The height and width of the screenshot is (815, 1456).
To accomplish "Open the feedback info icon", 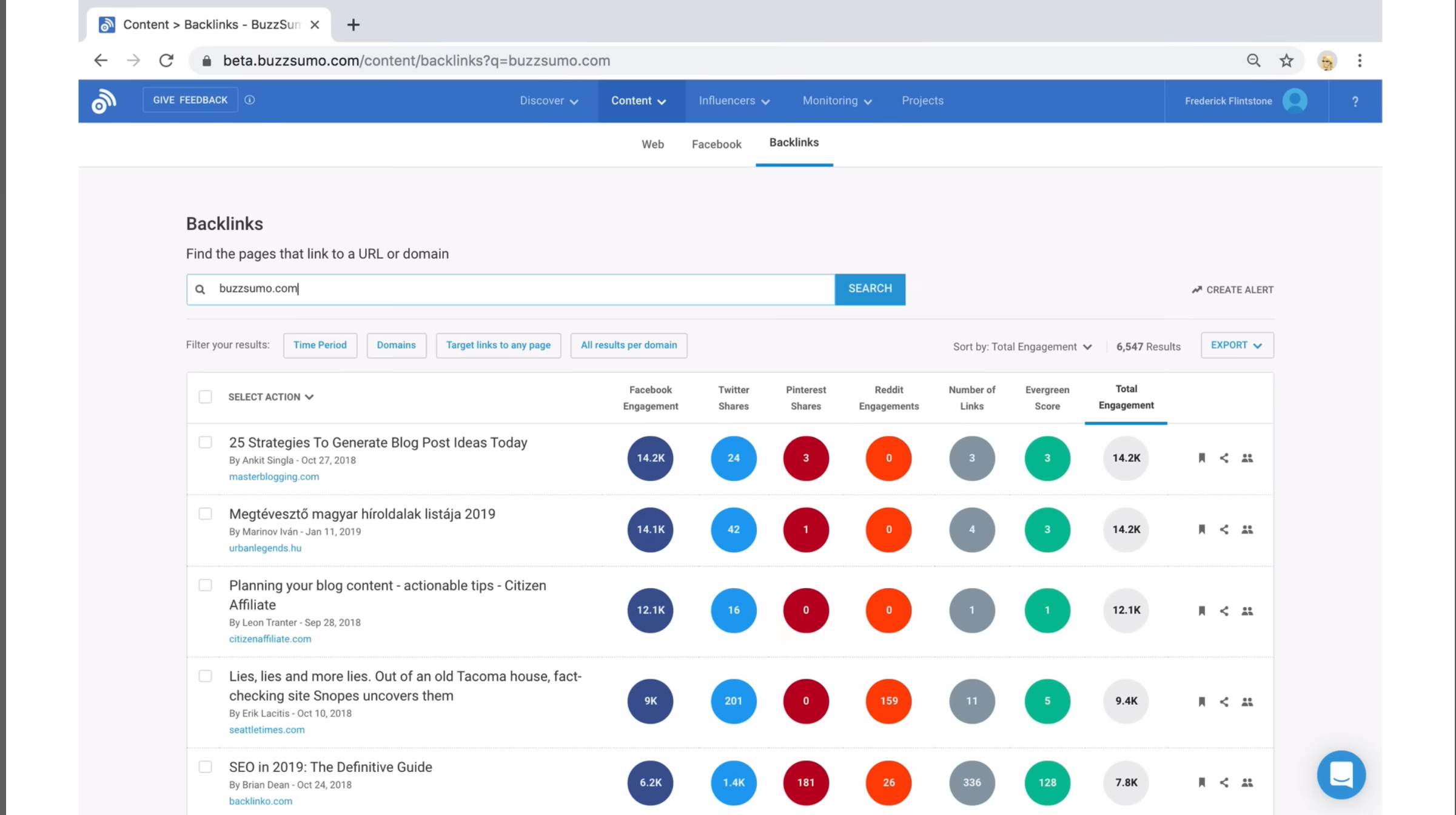I will click(250, 100).
